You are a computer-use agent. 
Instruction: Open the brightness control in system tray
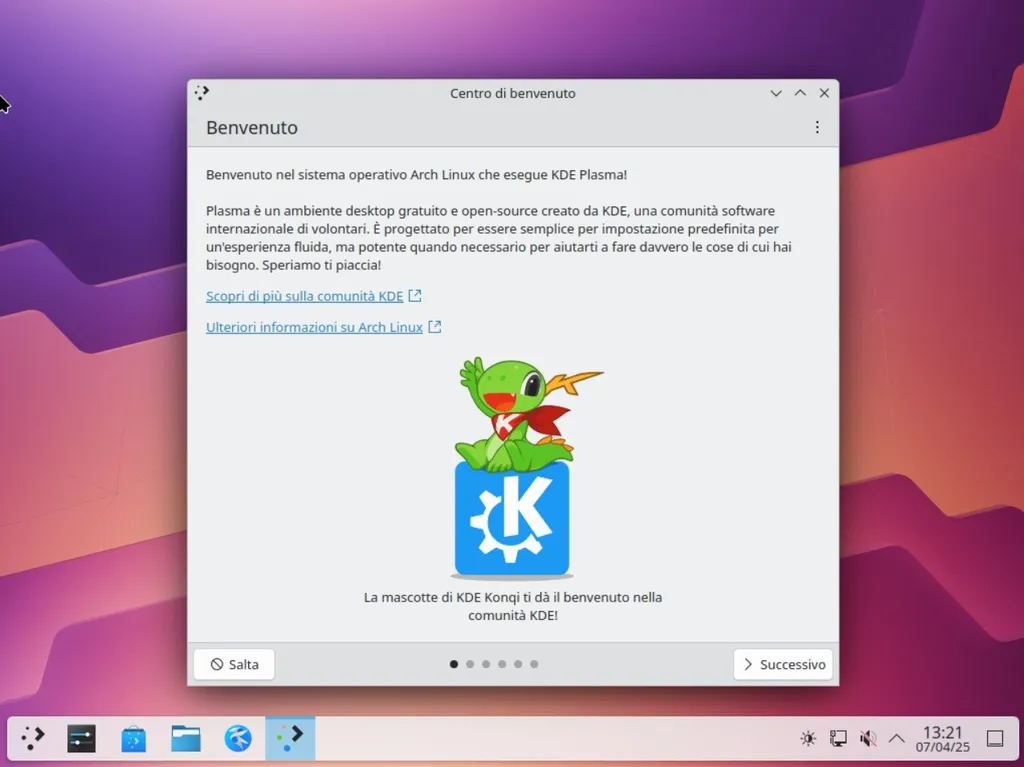tap(808, 738)
